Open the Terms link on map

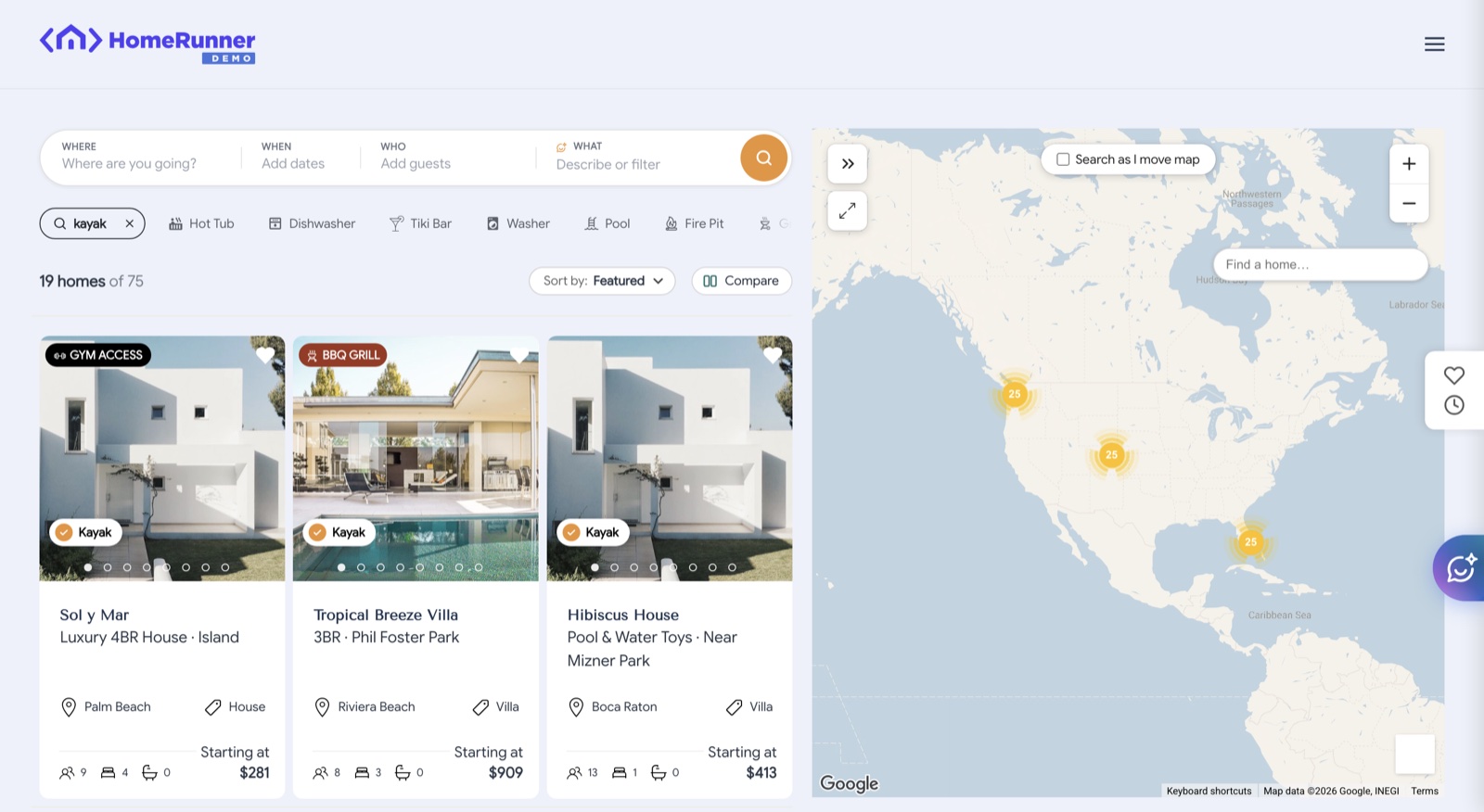point(1425,791)
